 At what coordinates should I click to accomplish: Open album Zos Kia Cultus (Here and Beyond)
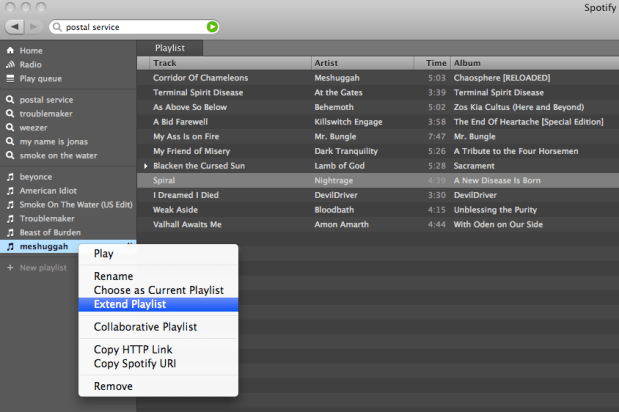[519, 107]
